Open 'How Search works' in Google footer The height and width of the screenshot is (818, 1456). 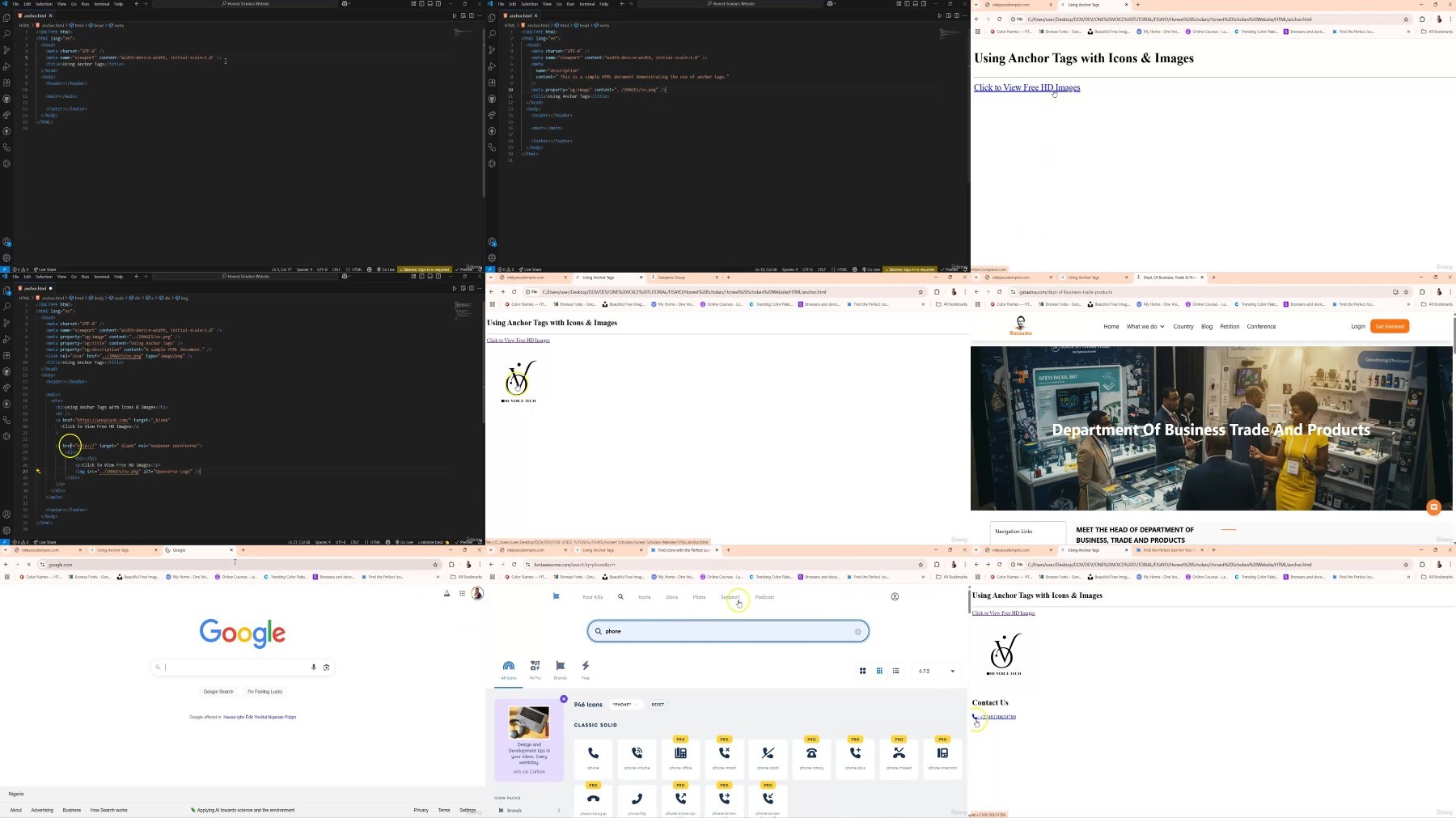coord(108,810)
